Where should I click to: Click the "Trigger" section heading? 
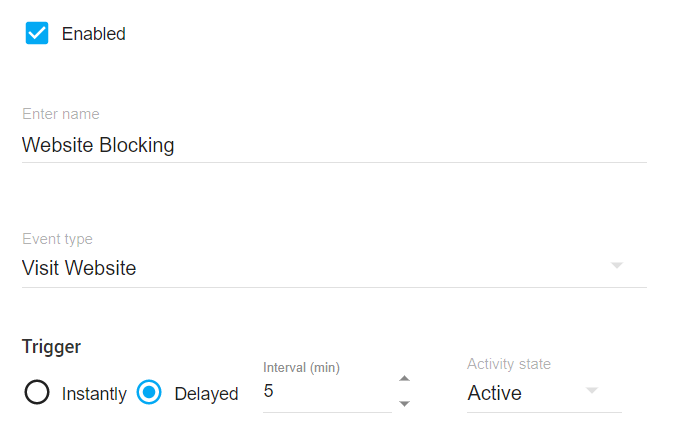pyautogui.click(x=51, y=347)
